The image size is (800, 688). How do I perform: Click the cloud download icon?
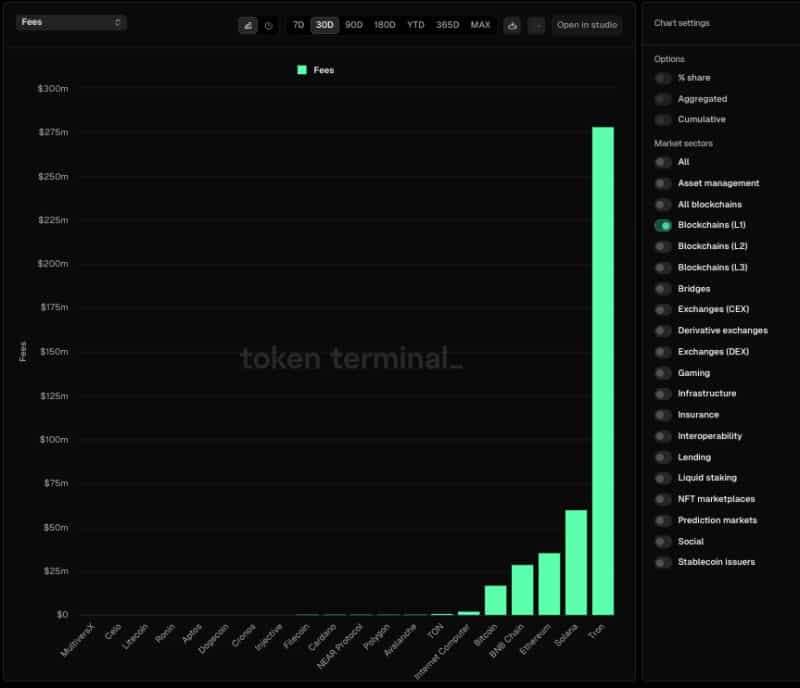coord(512,25)
